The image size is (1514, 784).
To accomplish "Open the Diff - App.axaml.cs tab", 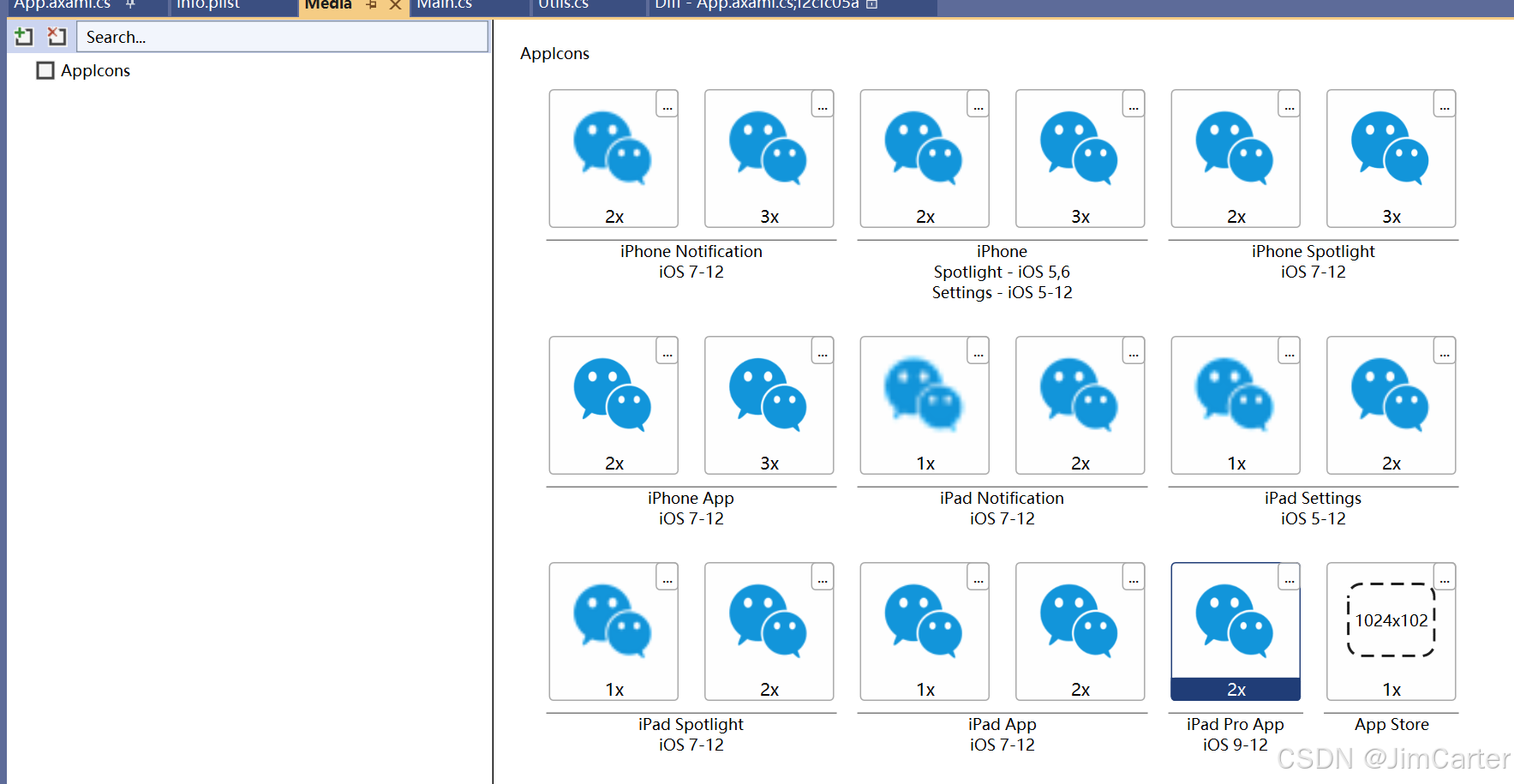I will [757, 5].
